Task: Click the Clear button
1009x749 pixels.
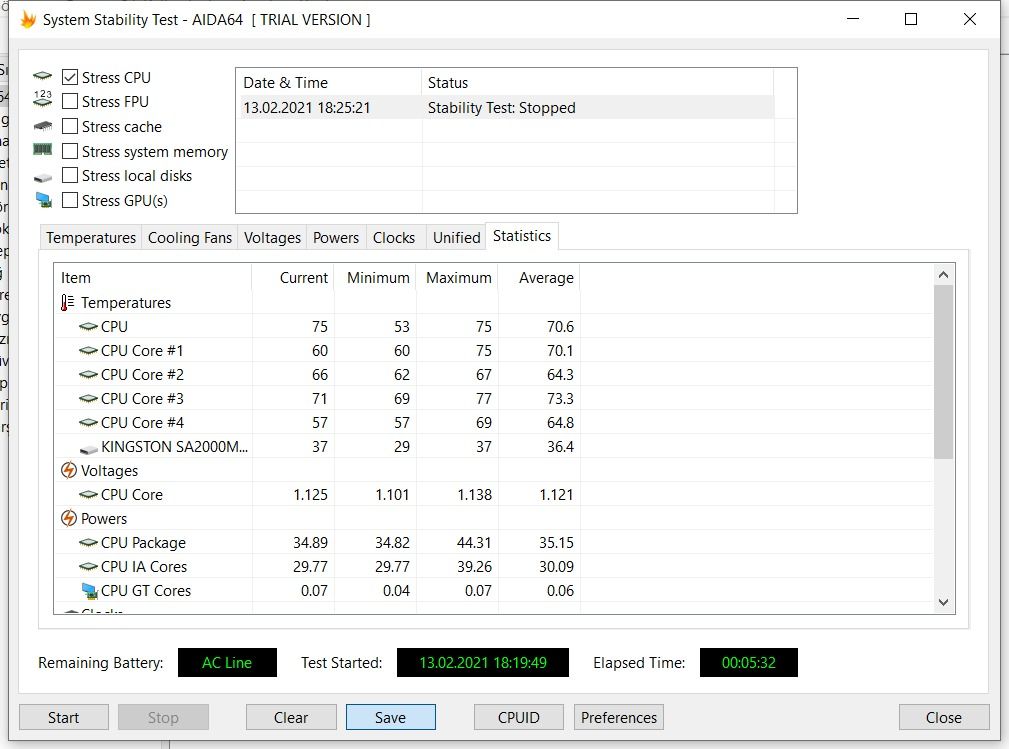Action: coord(291,717)
